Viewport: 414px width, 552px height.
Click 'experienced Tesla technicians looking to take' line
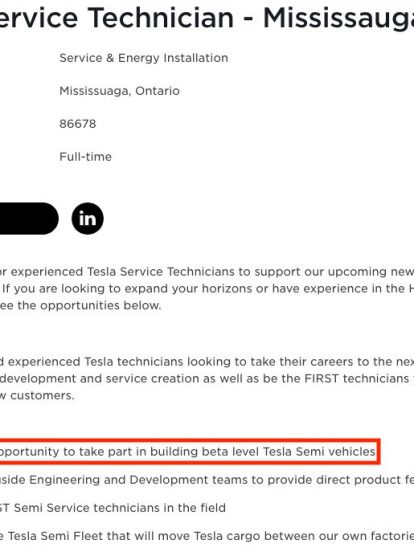coord(207,362)
